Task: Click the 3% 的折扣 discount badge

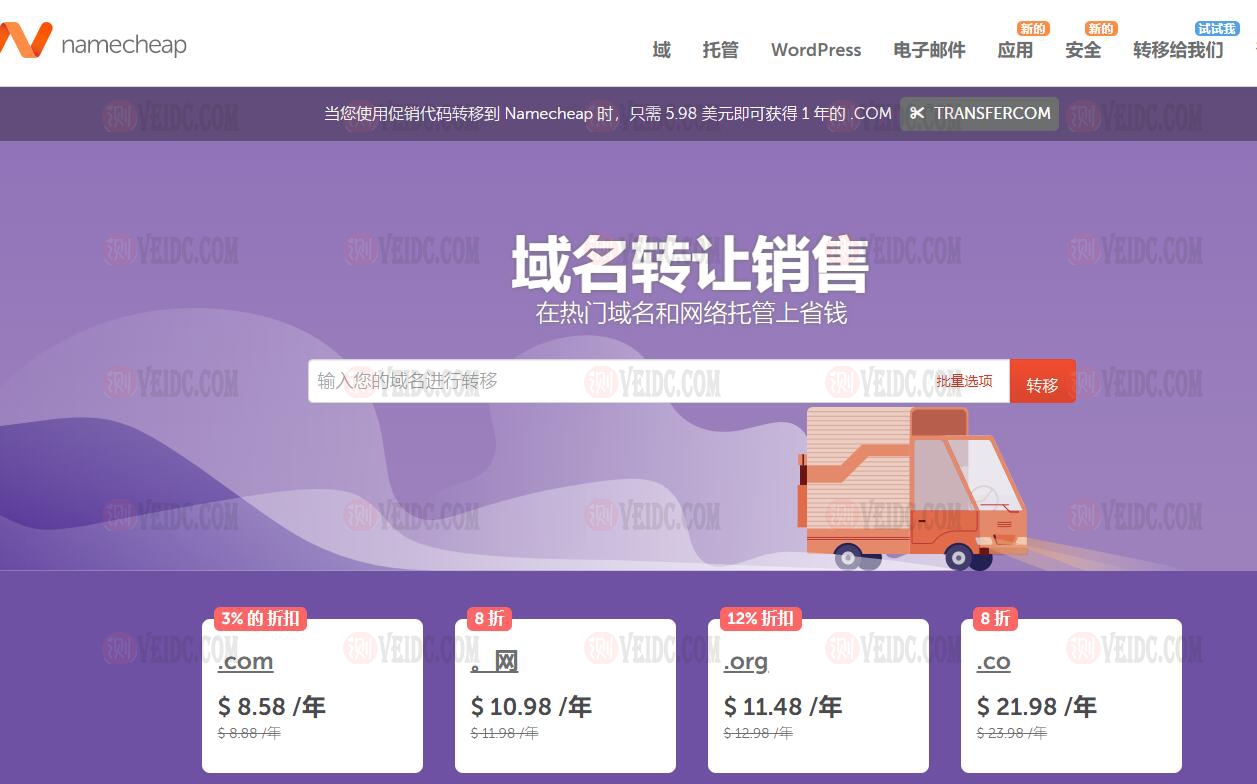Action: pos(260,619)
